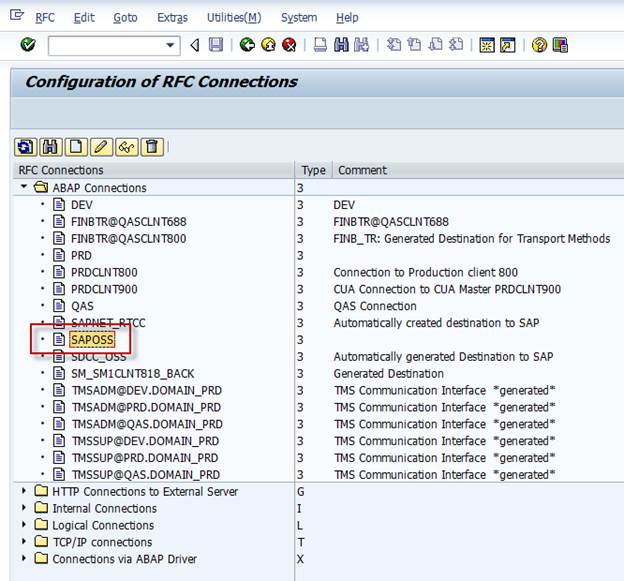The image size is (624, 581).
Task: Click the trash can Delete icon
Action: (x=152, y=147)
